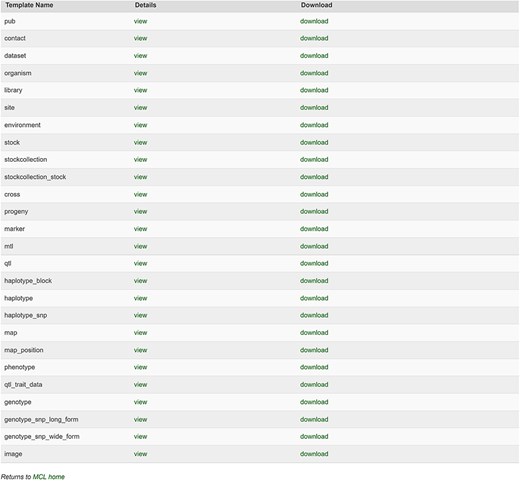Download the marker template
The image size is (520, 481).
pos(314,229)
